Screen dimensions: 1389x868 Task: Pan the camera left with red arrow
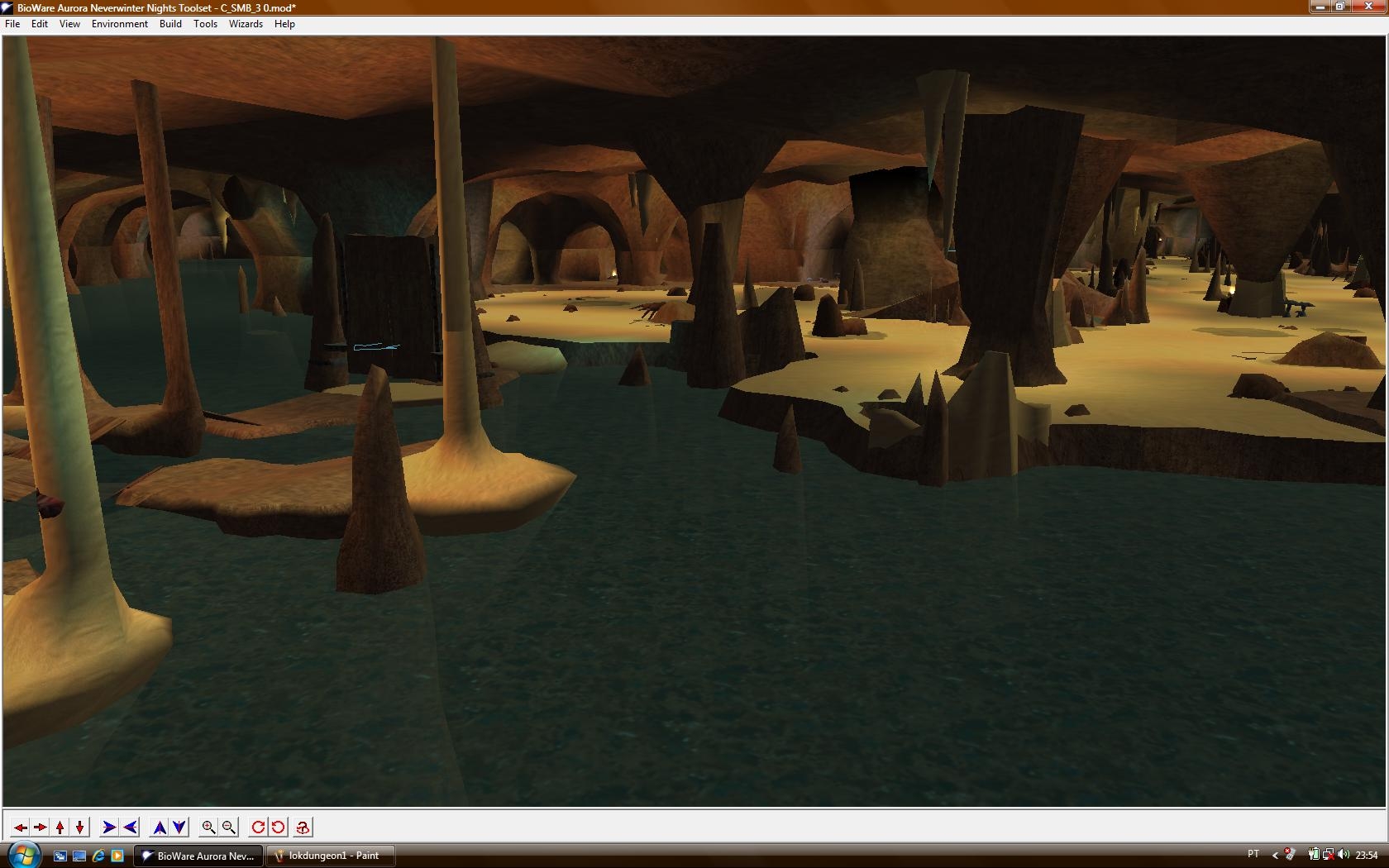click(20, 827)
